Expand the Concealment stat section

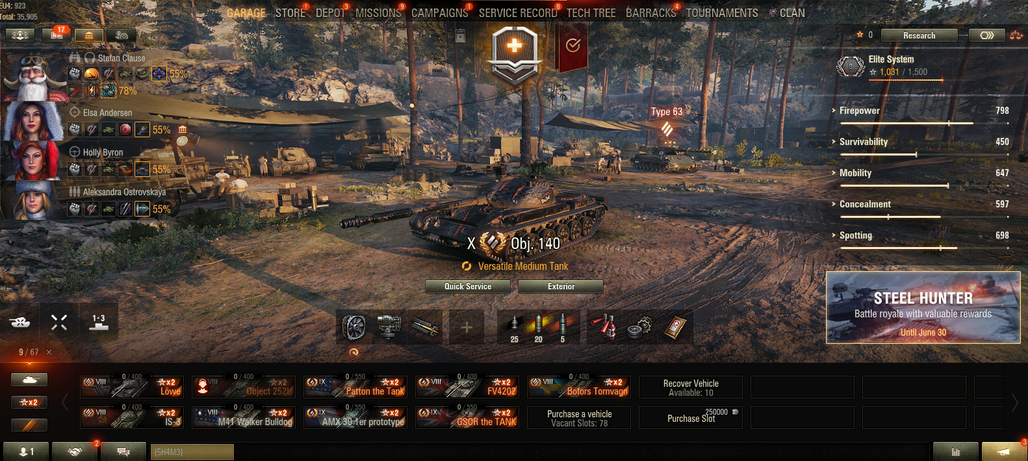coord(924,205)
